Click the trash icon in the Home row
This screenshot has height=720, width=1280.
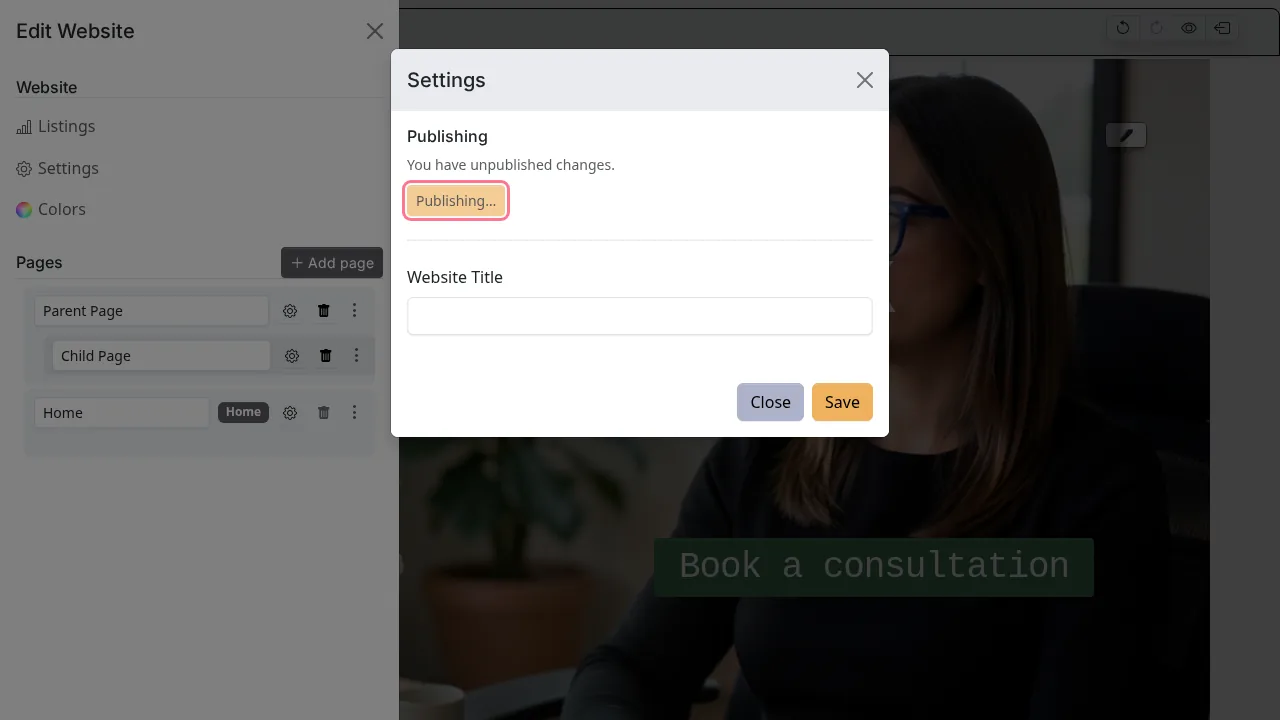tap(324, 413)
